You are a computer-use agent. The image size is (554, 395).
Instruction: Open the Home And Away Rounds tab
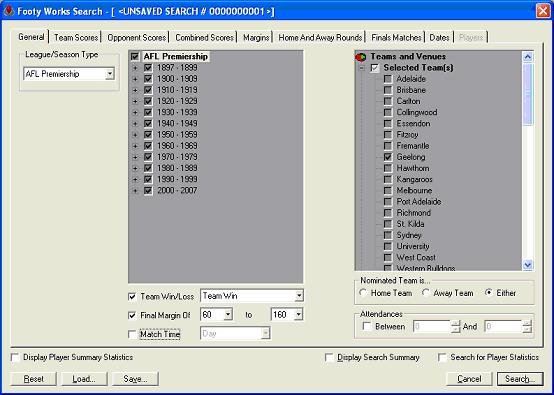point(320,37)
